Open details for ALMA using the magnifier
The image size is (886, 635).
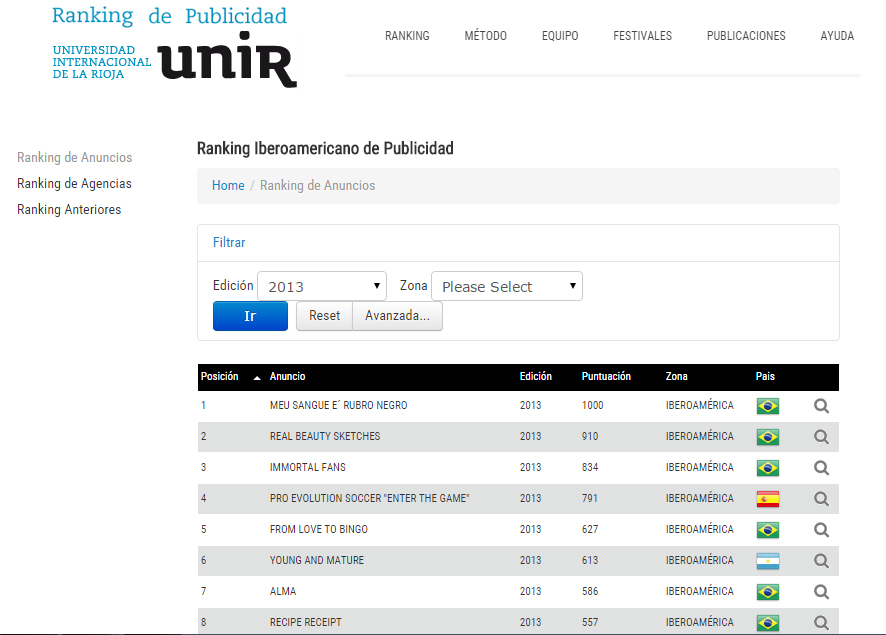pyautogui.click(x=820, y=591)
